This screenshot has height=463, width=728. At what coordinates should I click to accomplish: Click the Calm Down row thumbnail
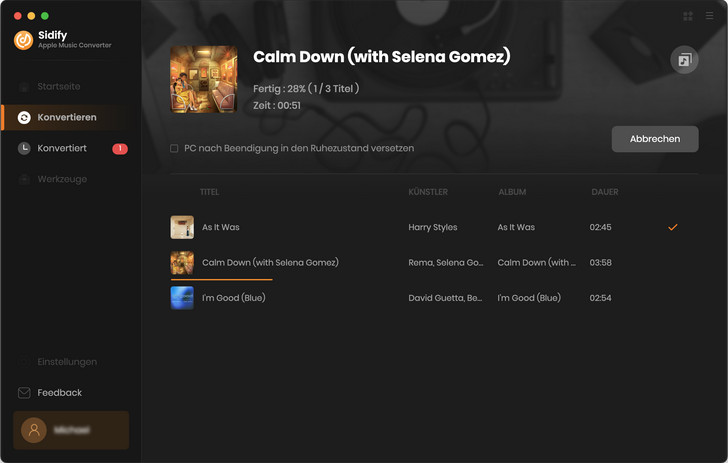(x=182, y=262)
